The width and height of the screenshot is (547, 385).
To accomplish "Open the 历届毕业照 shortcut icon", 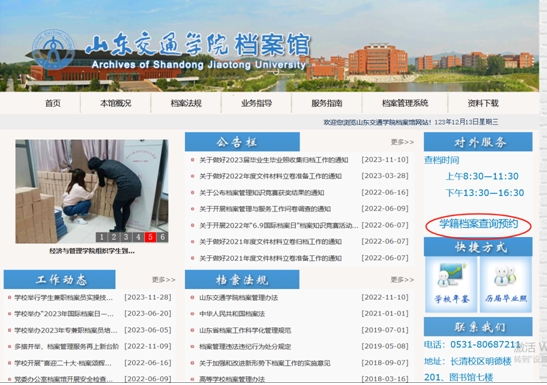I will click(506, 285).
